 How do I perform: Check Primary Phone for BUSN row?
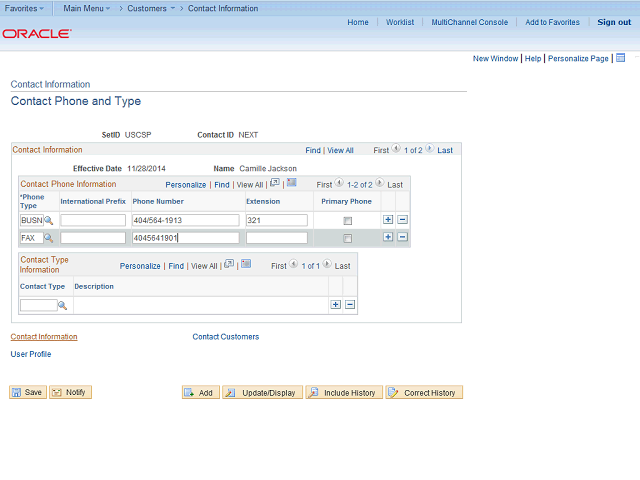[347, 221]
